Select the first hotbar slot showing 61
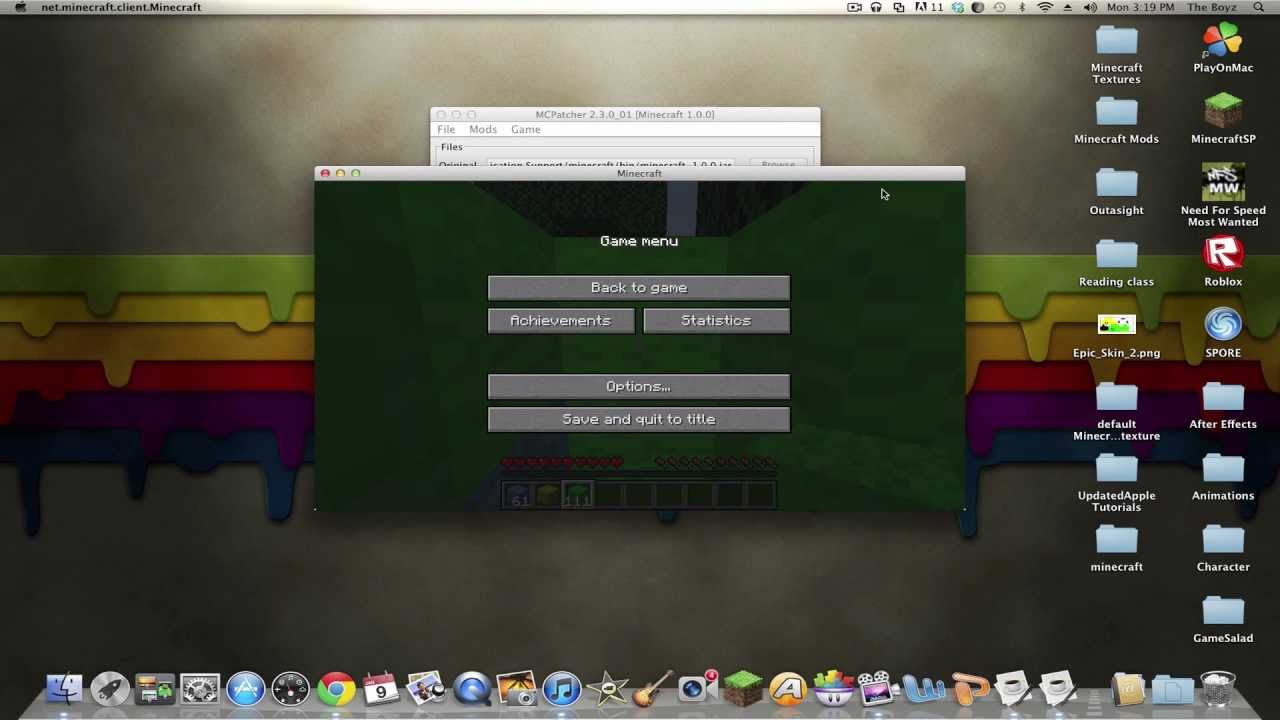Viewport: 1280px width, 720px height. click(517, 494)
